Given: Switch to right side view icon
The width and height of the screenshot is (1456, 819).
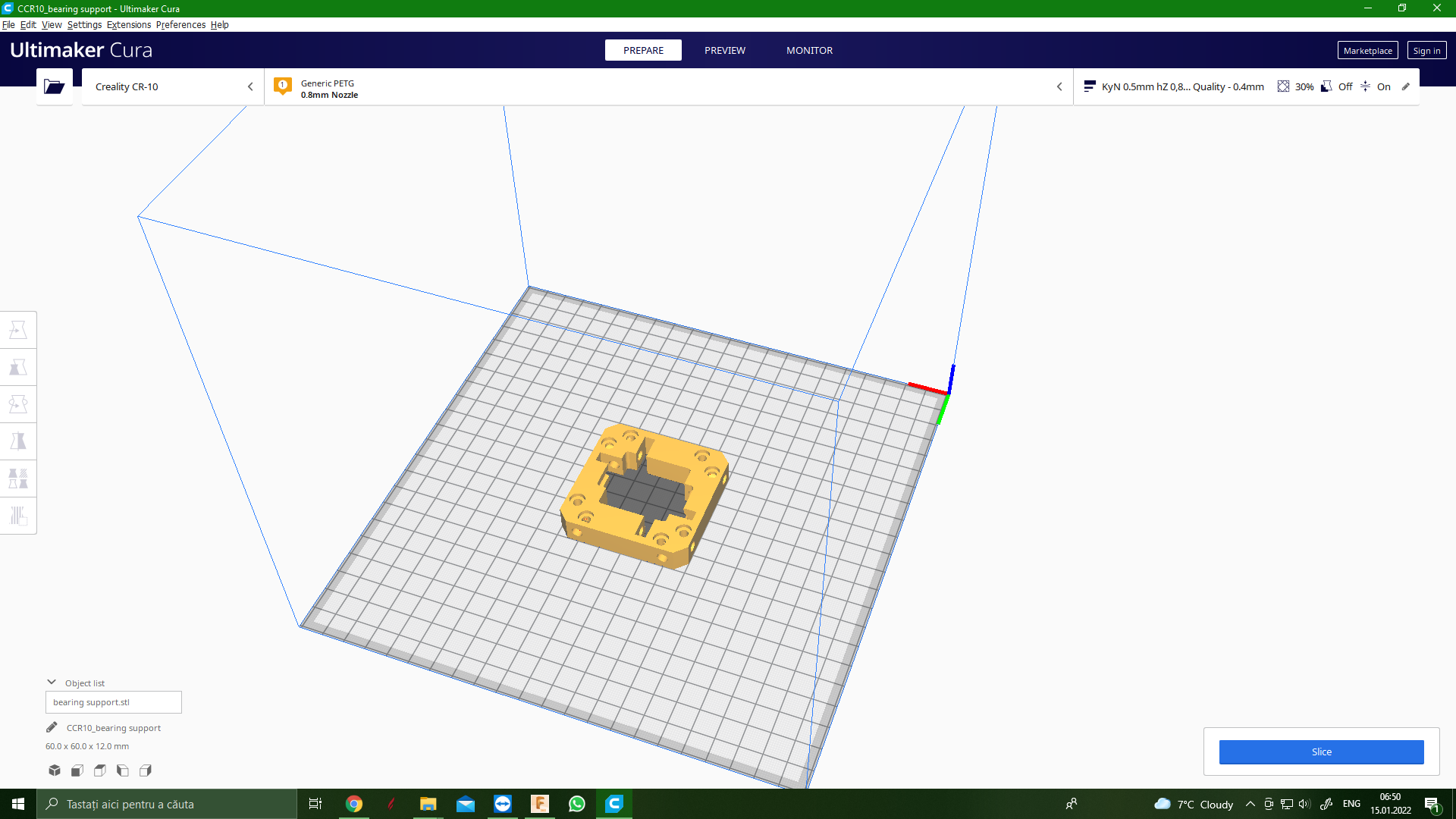Looking at the screenshot, I should pos(146,770).
